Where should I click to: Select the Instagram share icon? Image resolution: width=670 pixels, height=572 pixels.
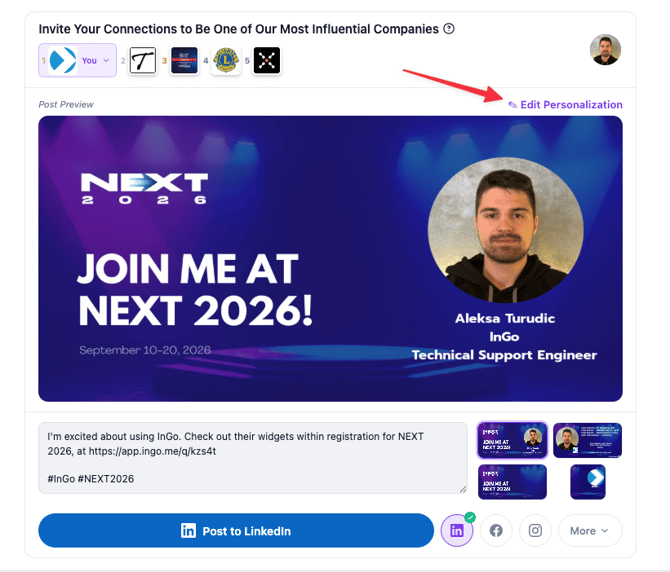click(535, 531)
